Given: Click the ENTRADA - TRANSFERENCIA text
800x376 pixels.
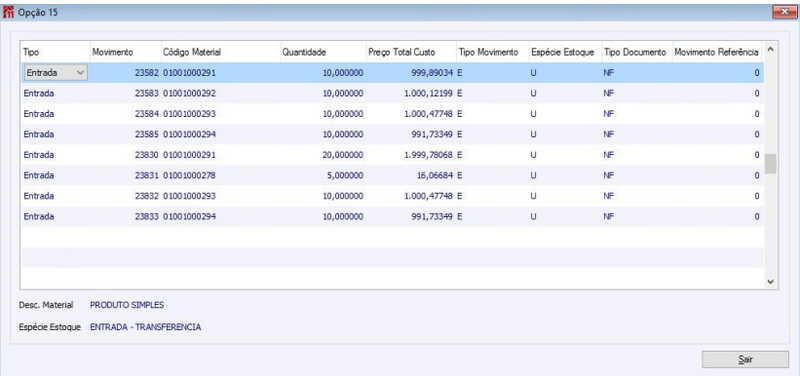Looking at the screenshot, I should pyautogui.click(x=145, y=327).
